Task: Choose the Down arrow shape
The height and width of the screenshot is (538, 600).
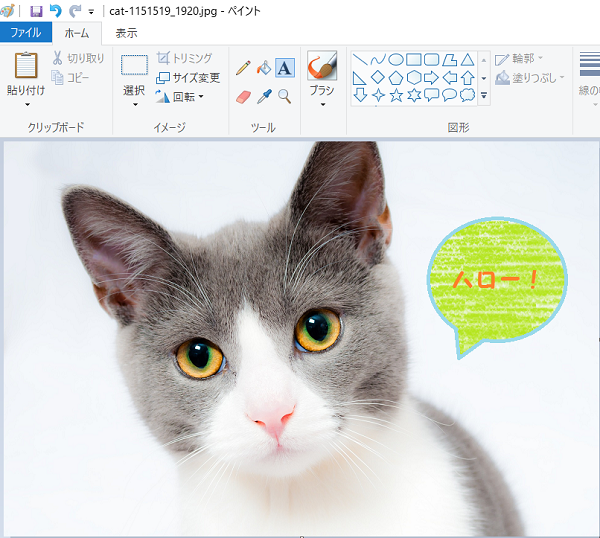Action: pos(360,95)
